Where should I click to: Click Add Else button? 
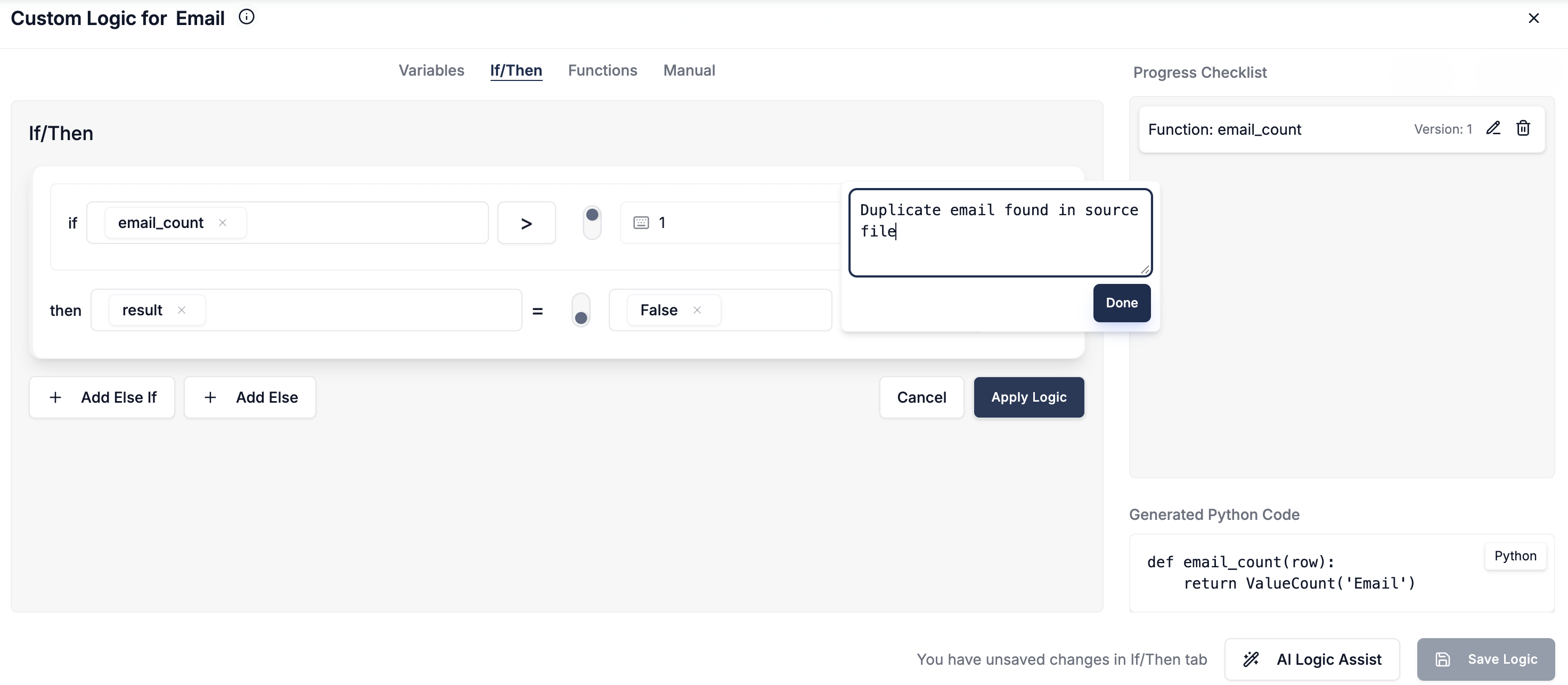[250, 397]
